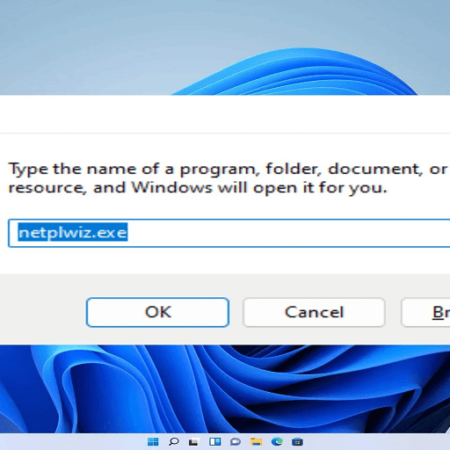Click the Browse button in Run dialog
This screenshot has height=450, width=450.
pos(426,312)
